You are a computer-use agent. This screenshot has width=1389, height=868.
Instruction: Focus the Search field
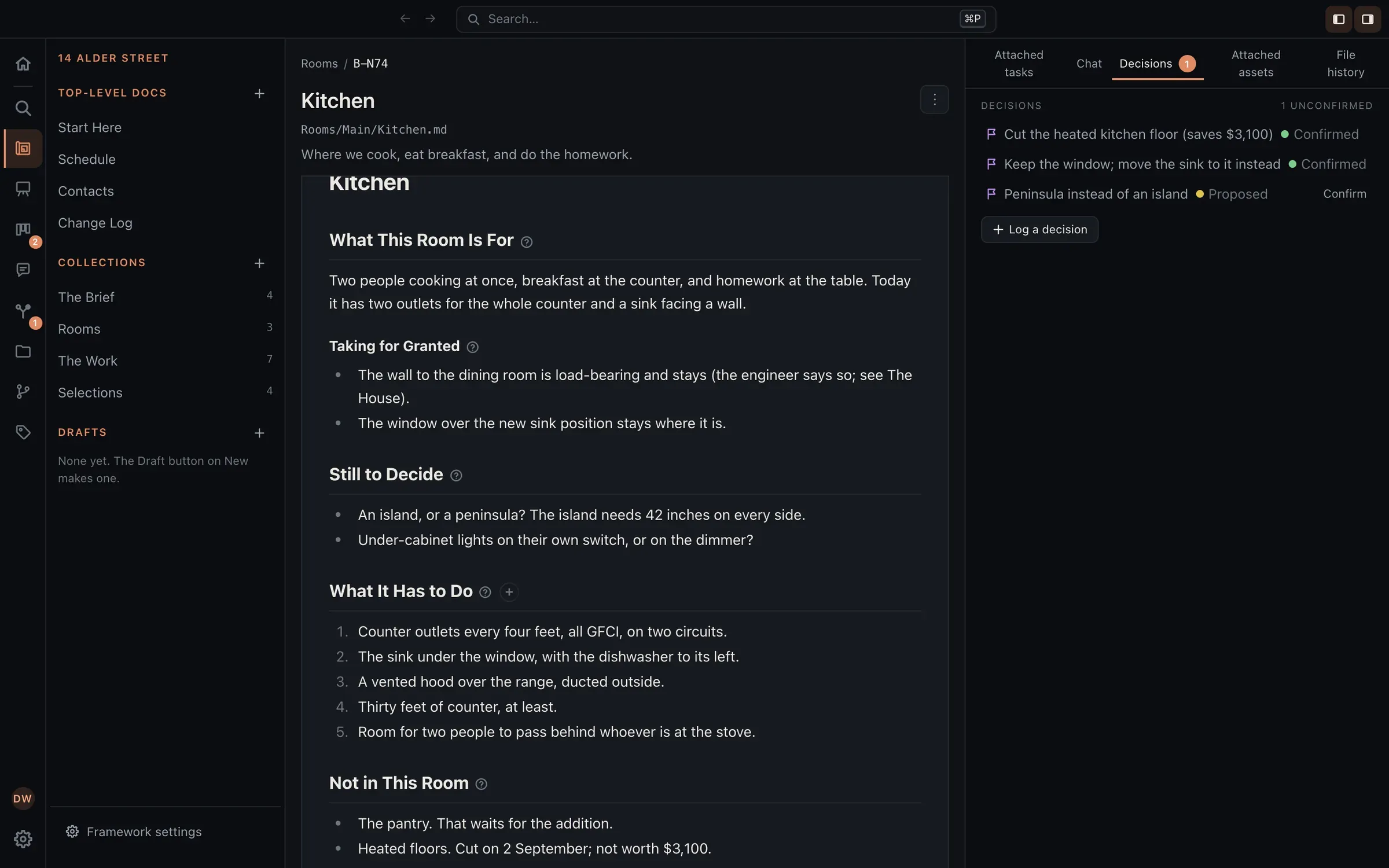click(726, 19)
